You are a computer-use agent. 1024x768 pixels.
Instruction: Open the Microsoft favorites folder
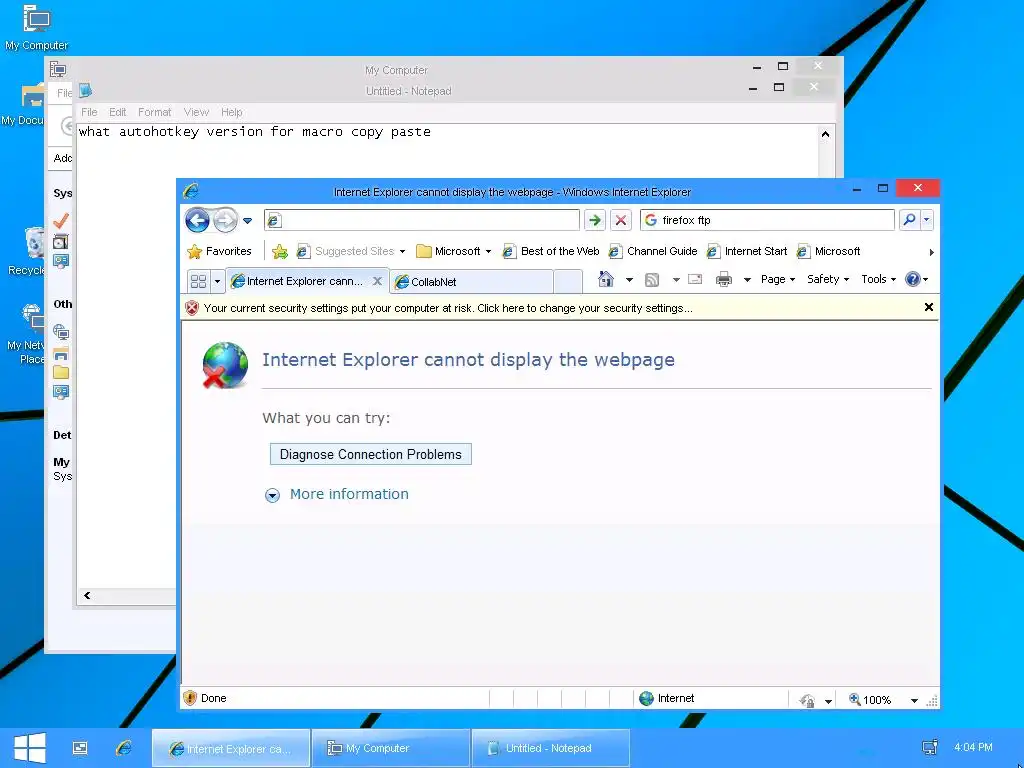pos(454,251)
